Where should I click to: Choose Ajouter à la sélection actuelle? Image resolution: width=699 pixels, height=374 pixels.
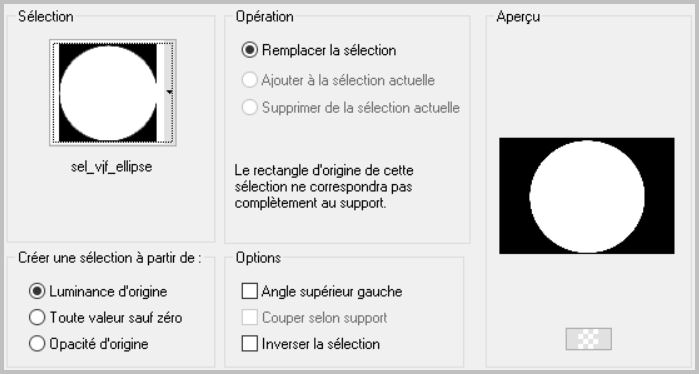tap(338, 80)
